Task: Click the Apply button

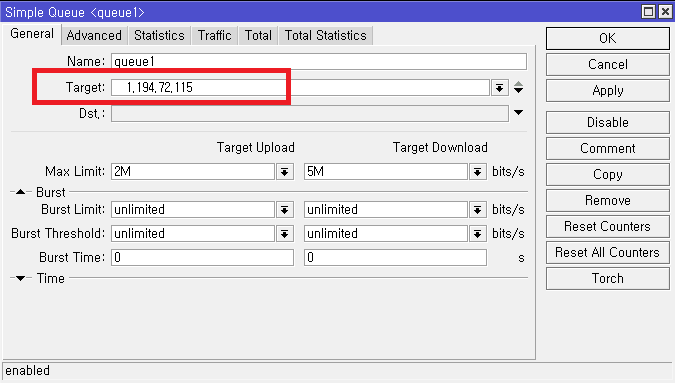Action: [607, 90]
